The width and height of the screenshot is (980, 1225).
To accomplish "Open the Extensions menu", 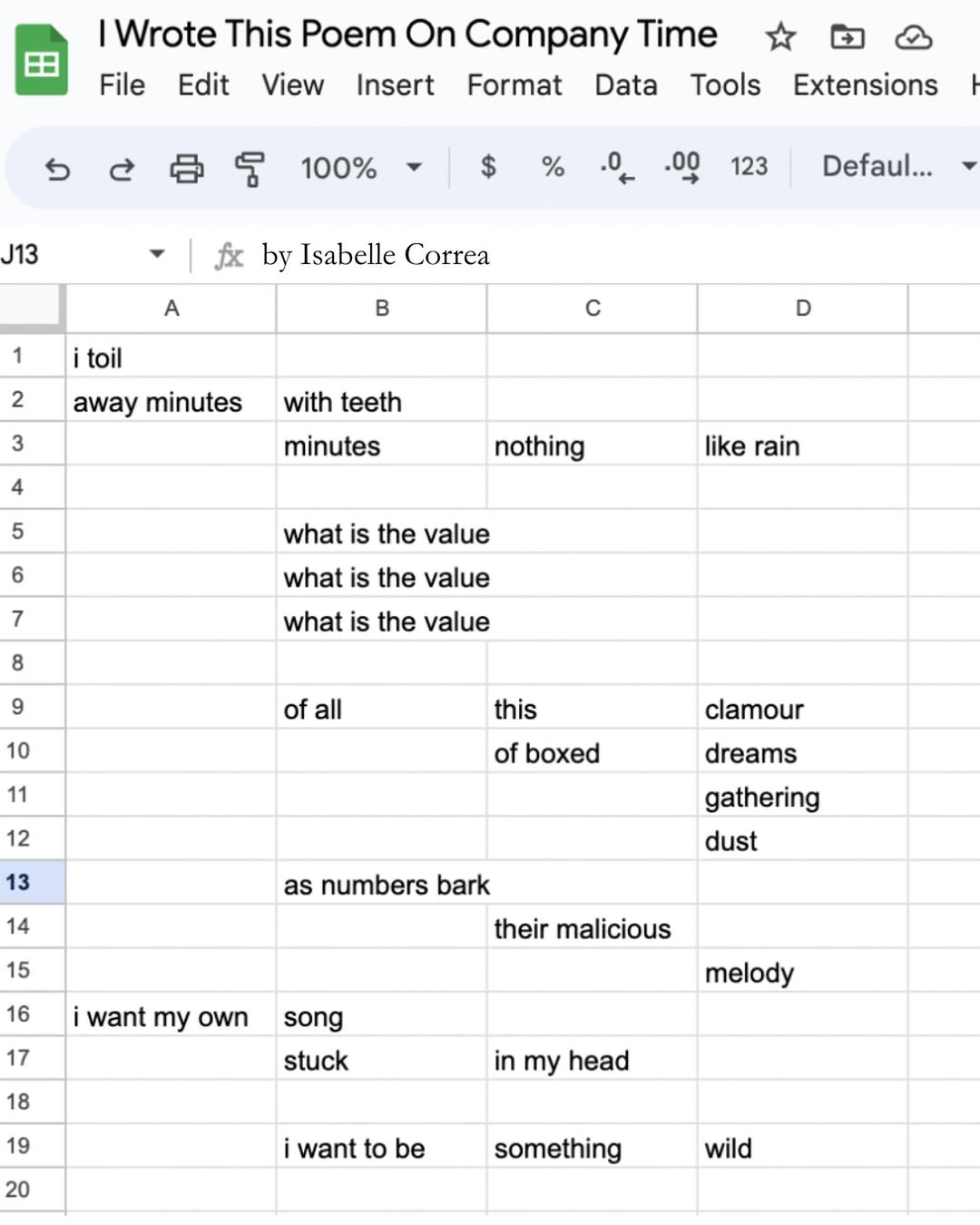I will click(865, 85).
